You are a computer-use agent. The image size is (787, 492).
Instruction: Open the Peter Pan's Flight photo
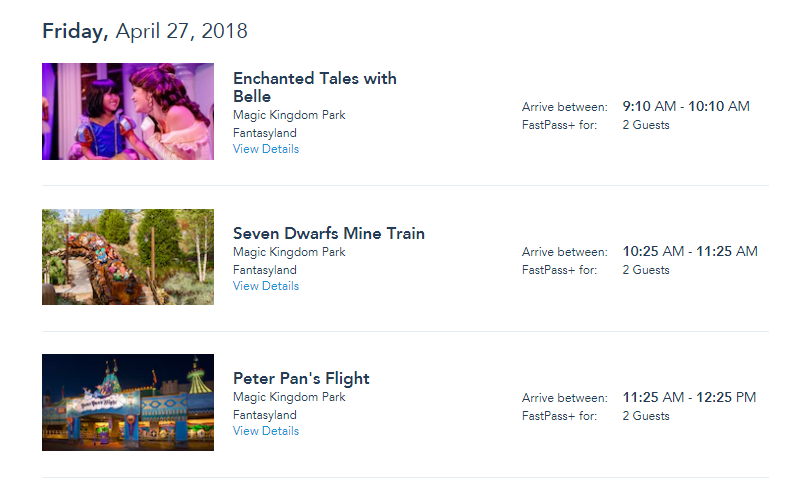pyautogui.click(x=128, y=402)
